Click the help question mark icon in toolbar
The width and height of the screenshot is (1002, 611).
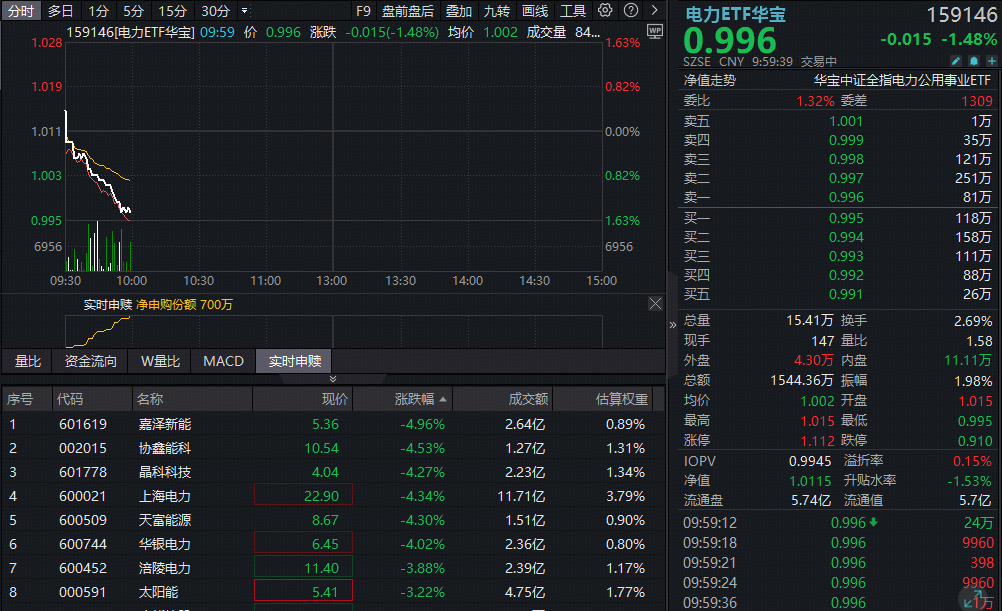pyautogui.click(x=631, y=11)
